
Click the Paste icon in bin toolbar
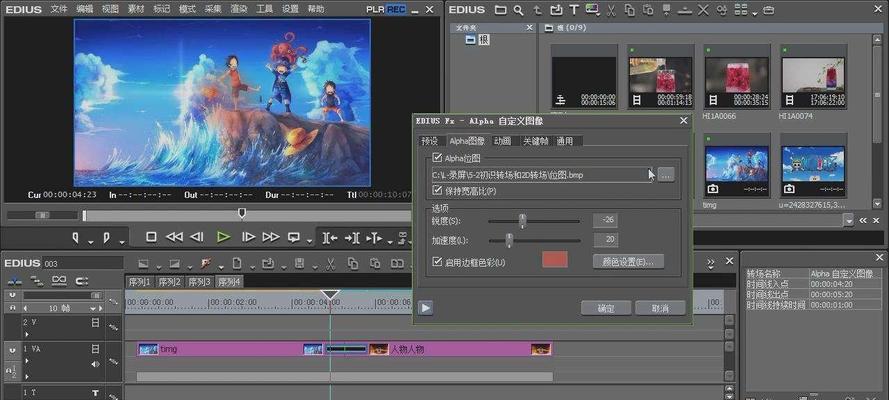(x=647, y=10)
